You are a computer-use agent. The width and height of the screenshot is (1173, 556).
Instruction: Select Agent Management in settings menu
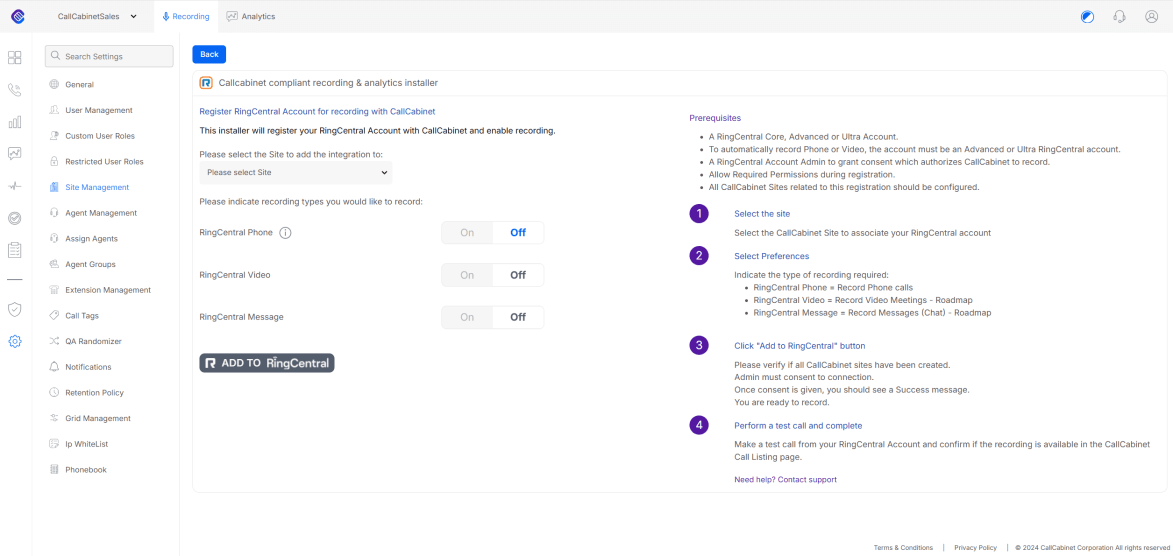(x=101, y=213)
